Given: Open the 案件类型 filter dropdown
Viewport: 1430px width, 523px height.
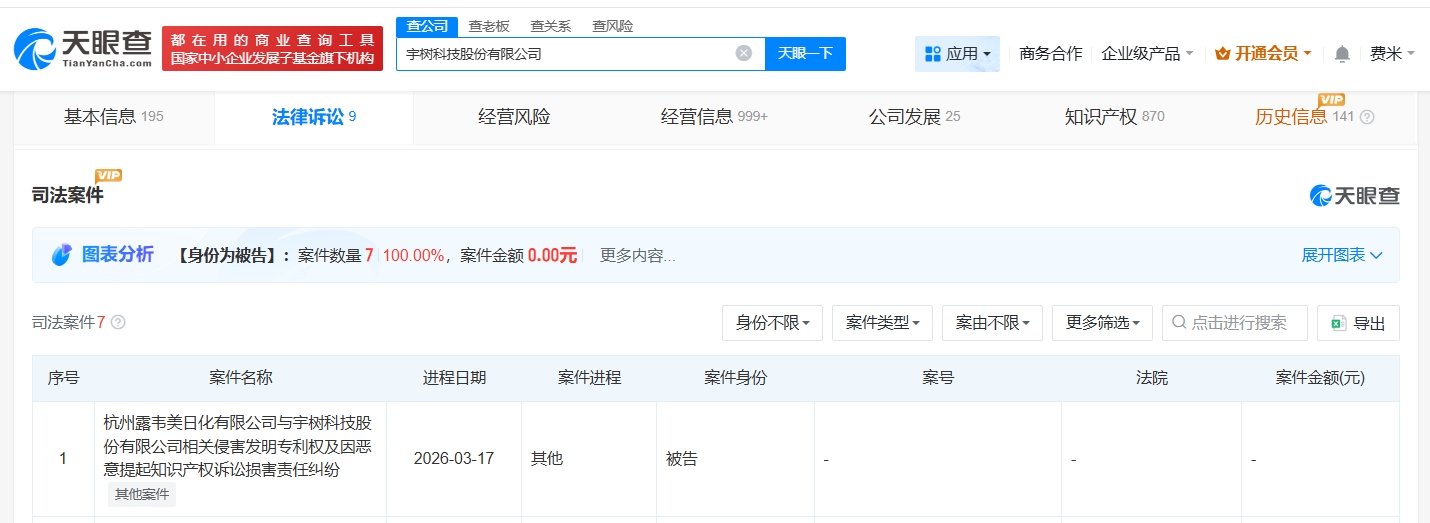Looking at the screenshot, I should (x=882, y=323).
